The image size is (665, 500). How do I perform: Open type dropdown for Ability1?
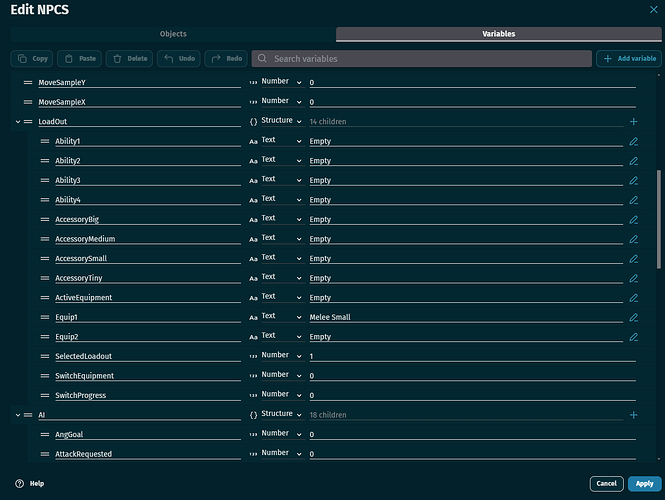click(x=281, y=140)
